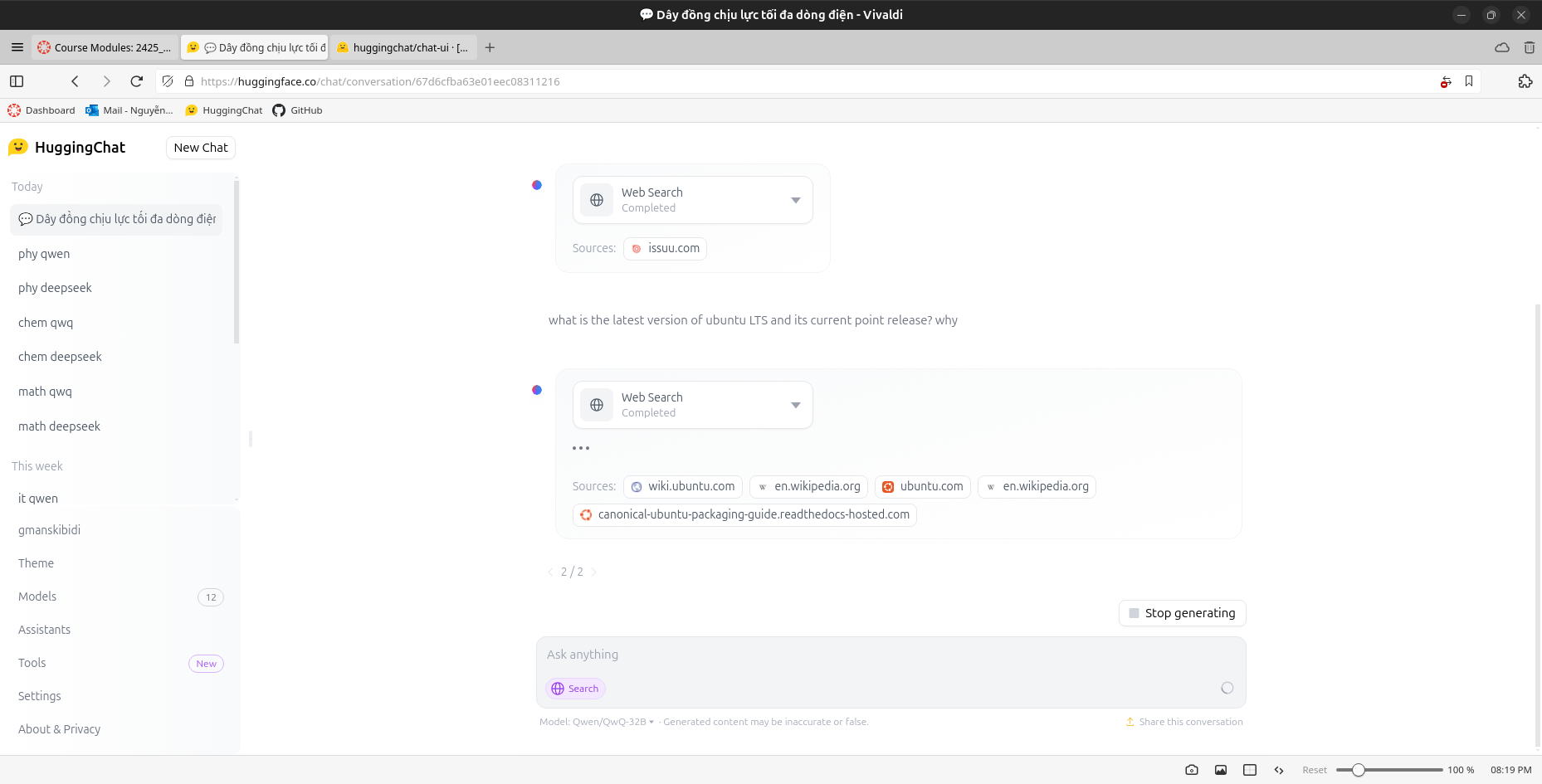Click the reload page icon
Viewport: 1542px width, 784px height.
(x=137, y=81)
